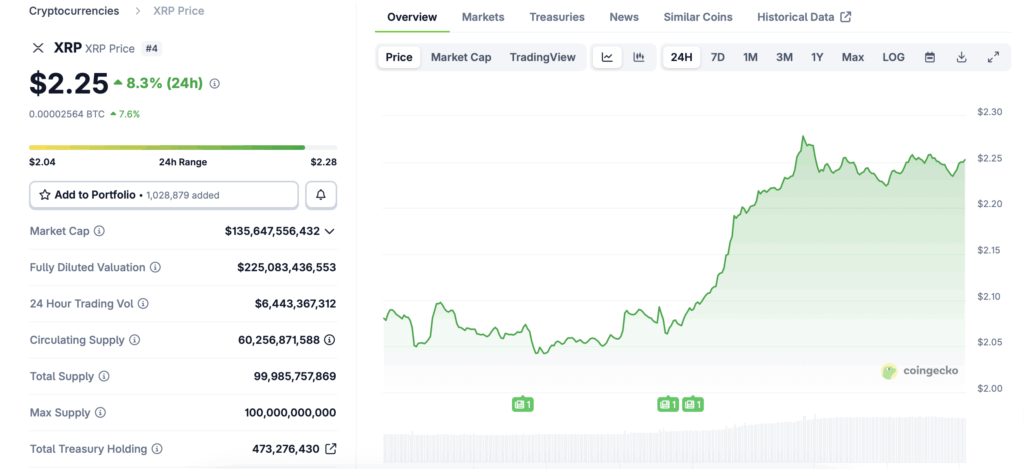Click the $2.00 axis label
The height and width of the screenshot is (469, 1024).
(989, 389)
